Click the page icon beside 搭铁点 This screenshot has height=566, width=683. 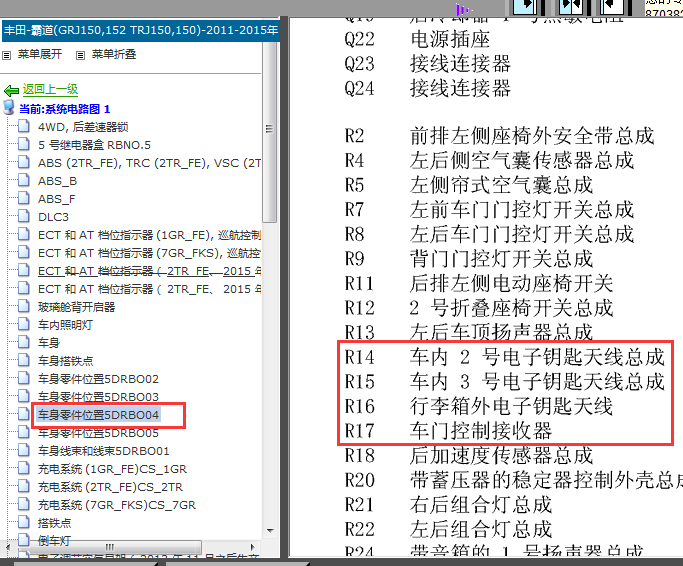[x=24, y=523]
